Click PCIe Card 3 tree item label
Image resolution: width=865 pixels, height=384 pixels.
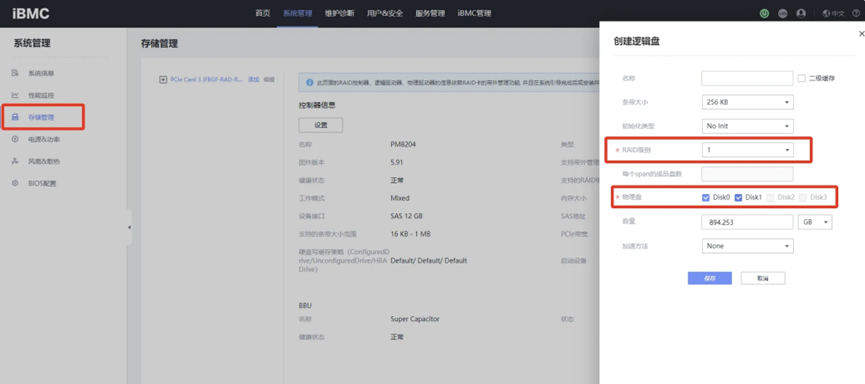pos(206,79)
